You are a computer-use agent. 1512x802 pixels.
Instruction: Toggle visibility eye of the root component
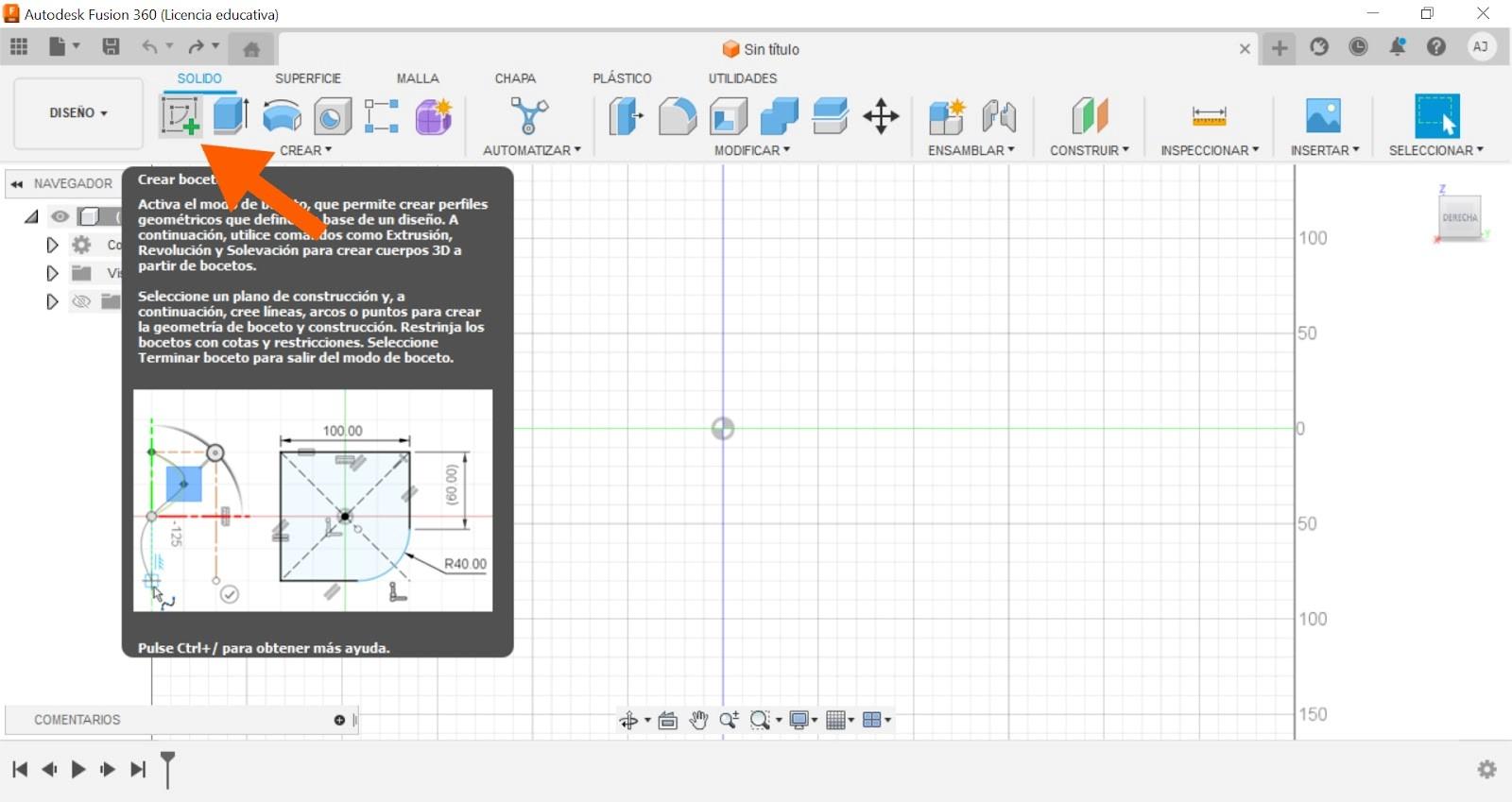[60, 216]
